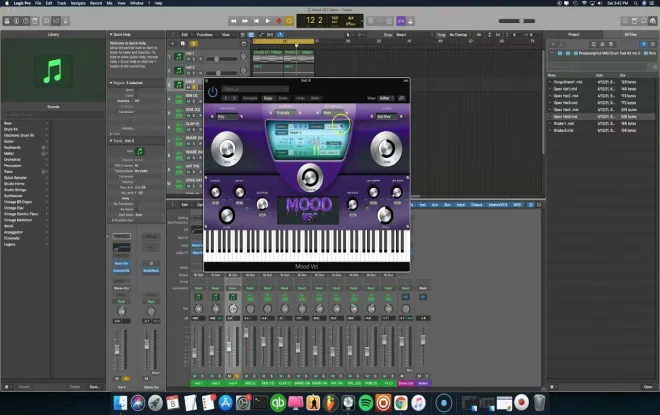Open the Toolbar button in control bar
660x415 pixels.
click(35, 21)
